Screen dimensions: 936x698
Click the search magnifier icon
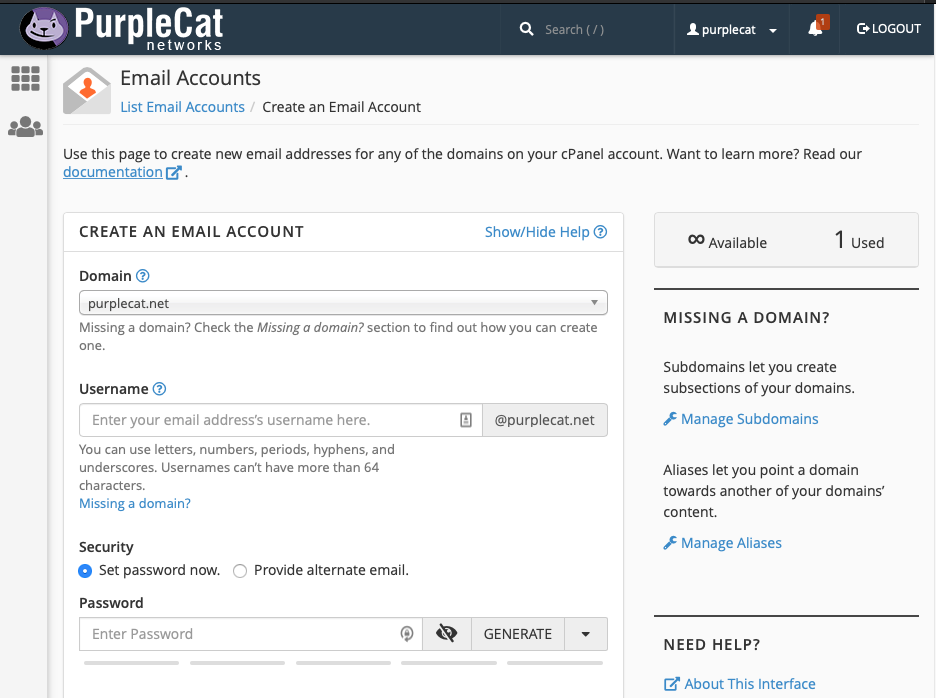(527, 29)
